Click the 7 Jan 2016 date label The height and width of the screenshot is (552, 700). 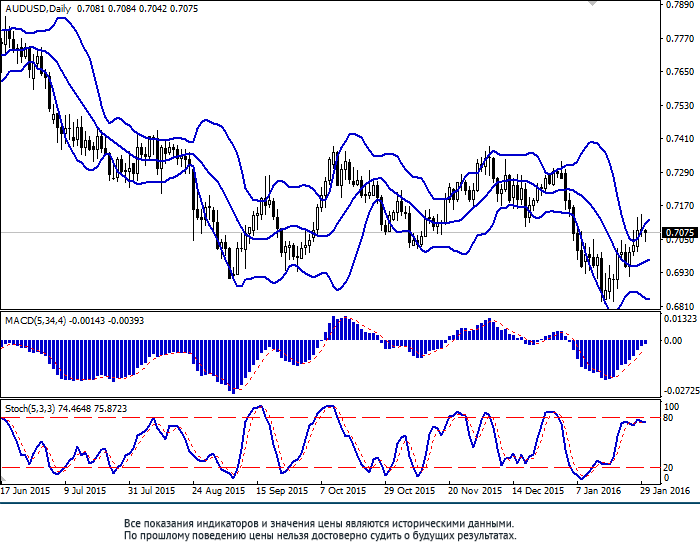pyautogui.click(x=598, y=490)
